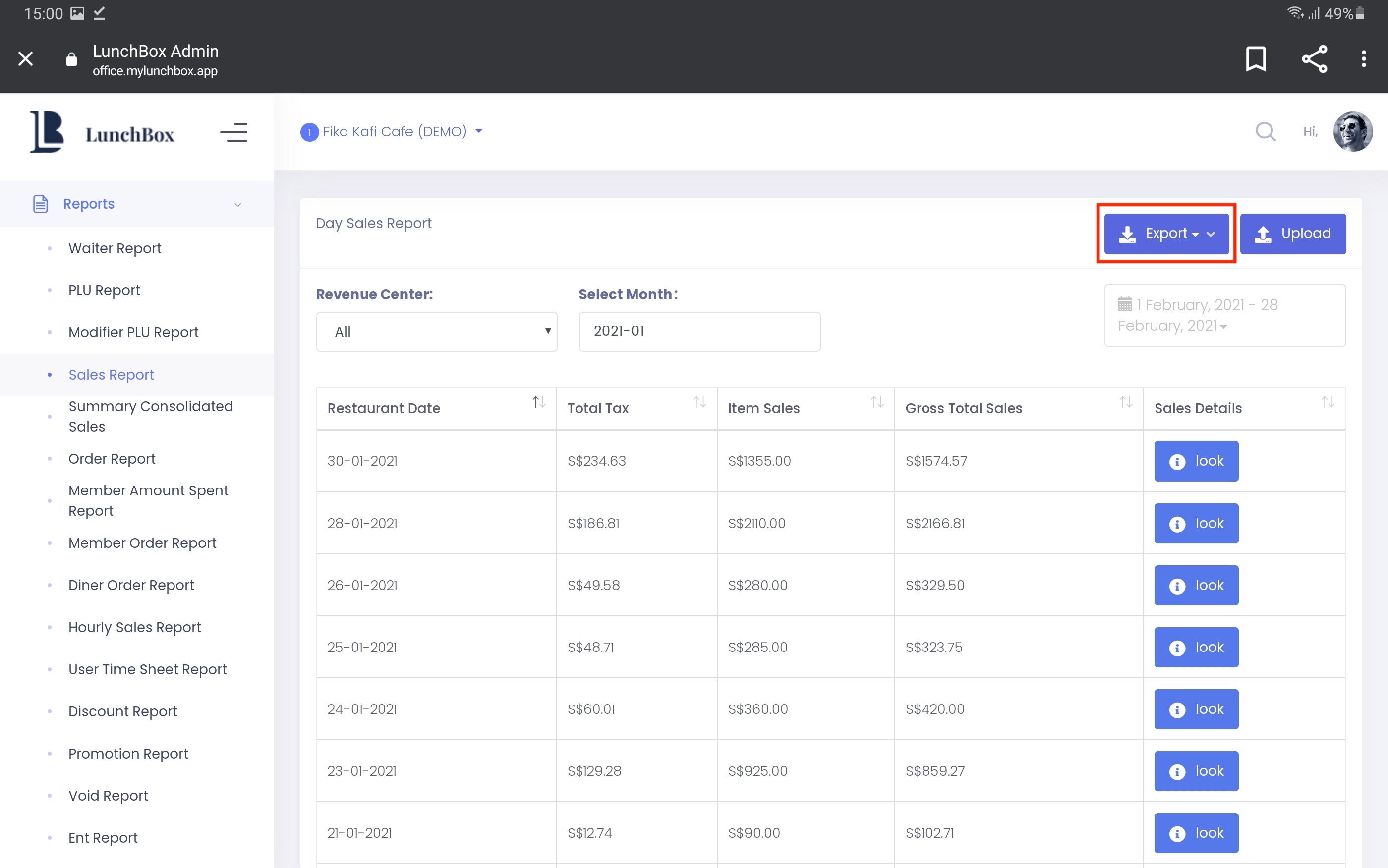Image resolution: width=1388 pixels, height=868 pixels.
Task: Close the browser tab with X icon
Action: (25, 58)
